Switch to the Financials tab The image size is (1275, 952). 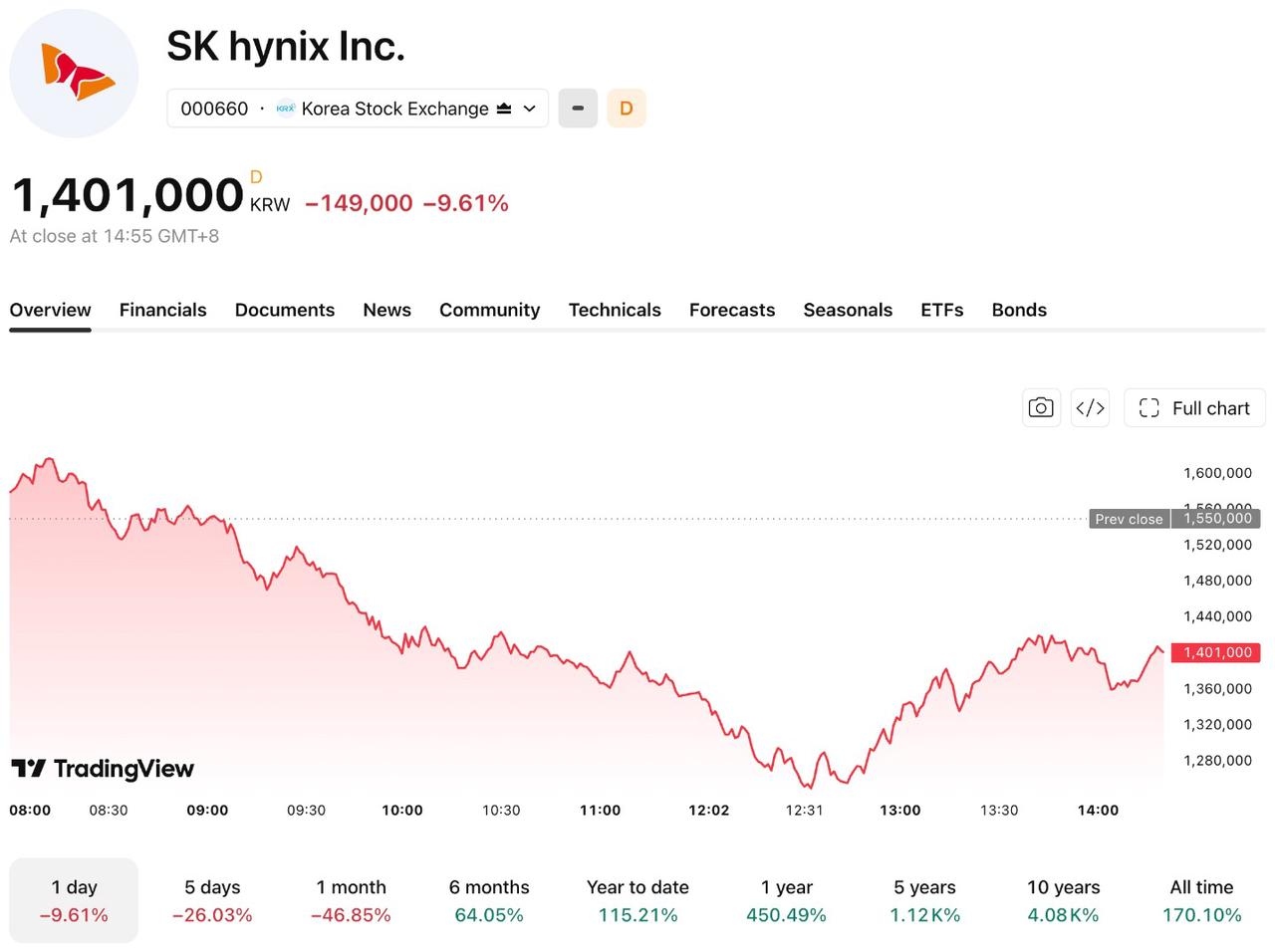[x=163, y=310]
